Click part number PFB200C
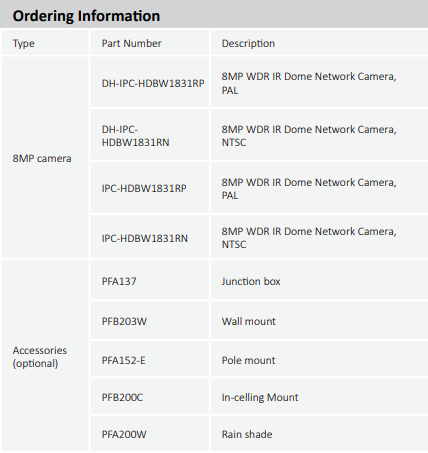The image size is (428, 453). 122,397
